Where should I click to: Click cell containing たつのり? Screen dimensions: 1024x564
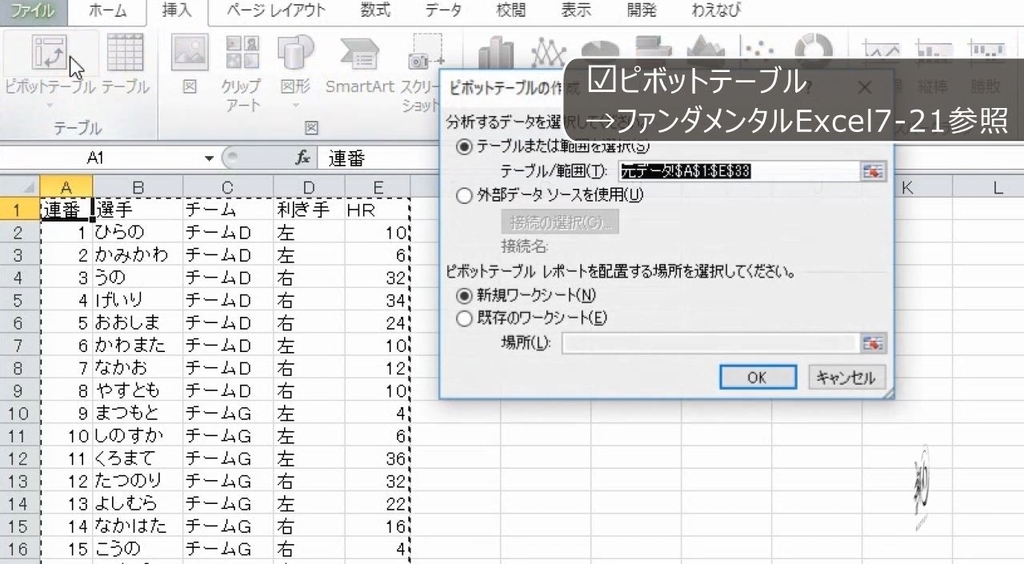[138, 481]
